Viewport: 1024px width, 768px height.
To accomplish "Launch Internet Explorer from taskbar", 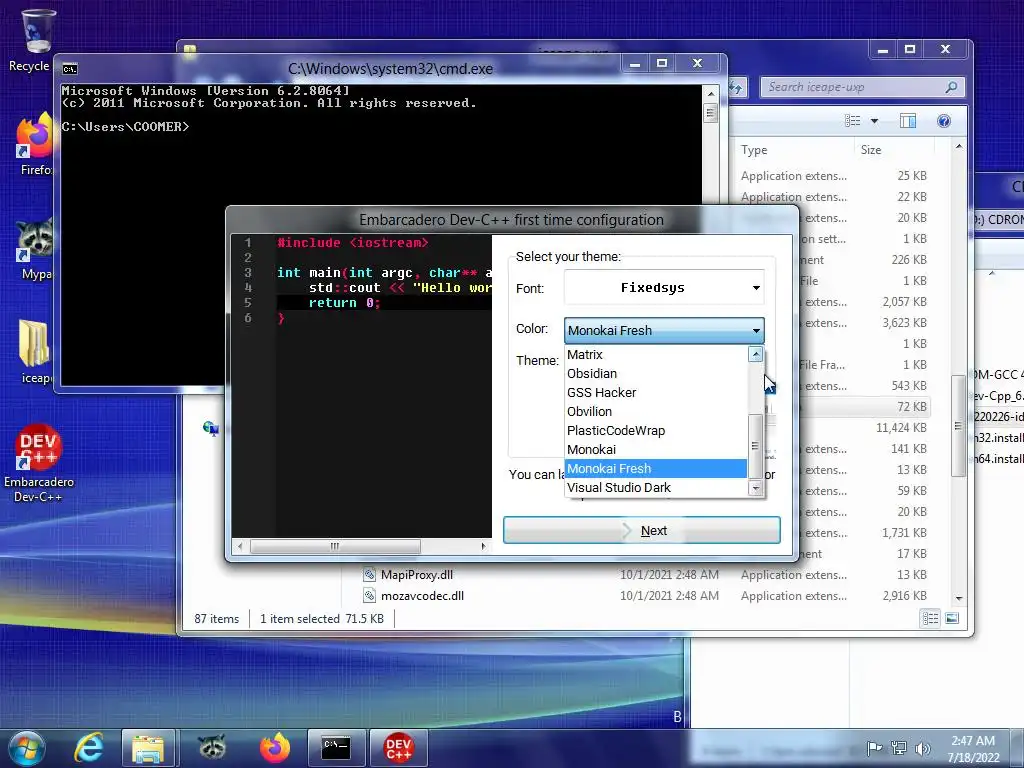I will (x=89, y=748).
